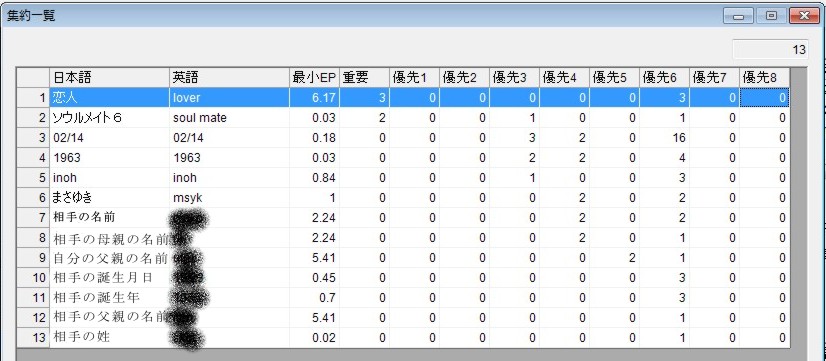Image resolution: width=826 pixels, height=361 pixels.
Task: Click the maximize window button
Action: coord(771,16)
